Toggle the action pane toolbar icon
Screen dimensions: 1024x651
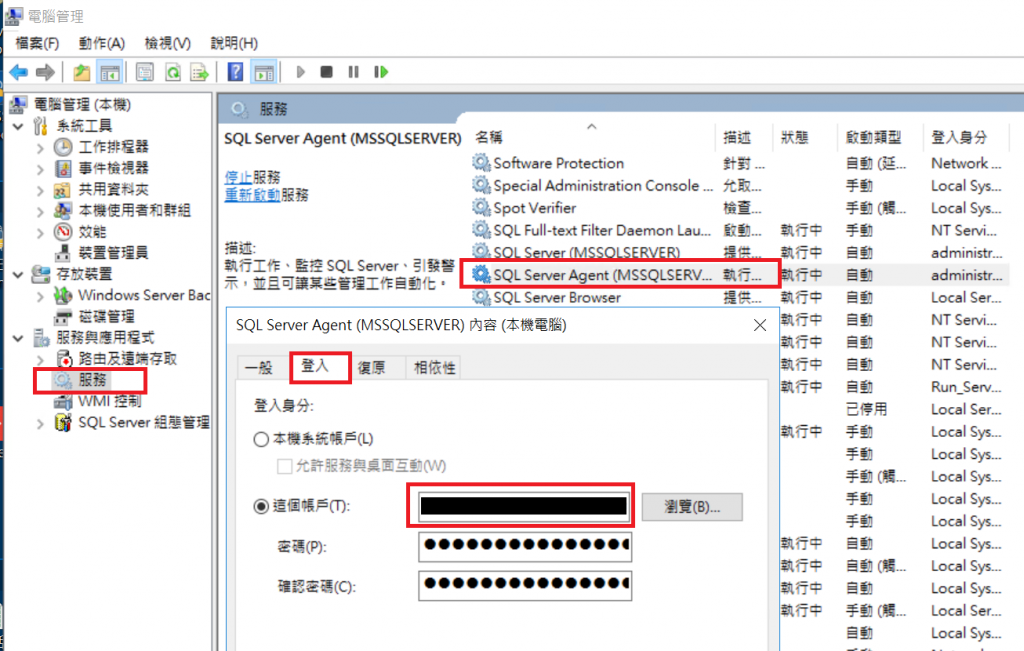tap(264, 72)
